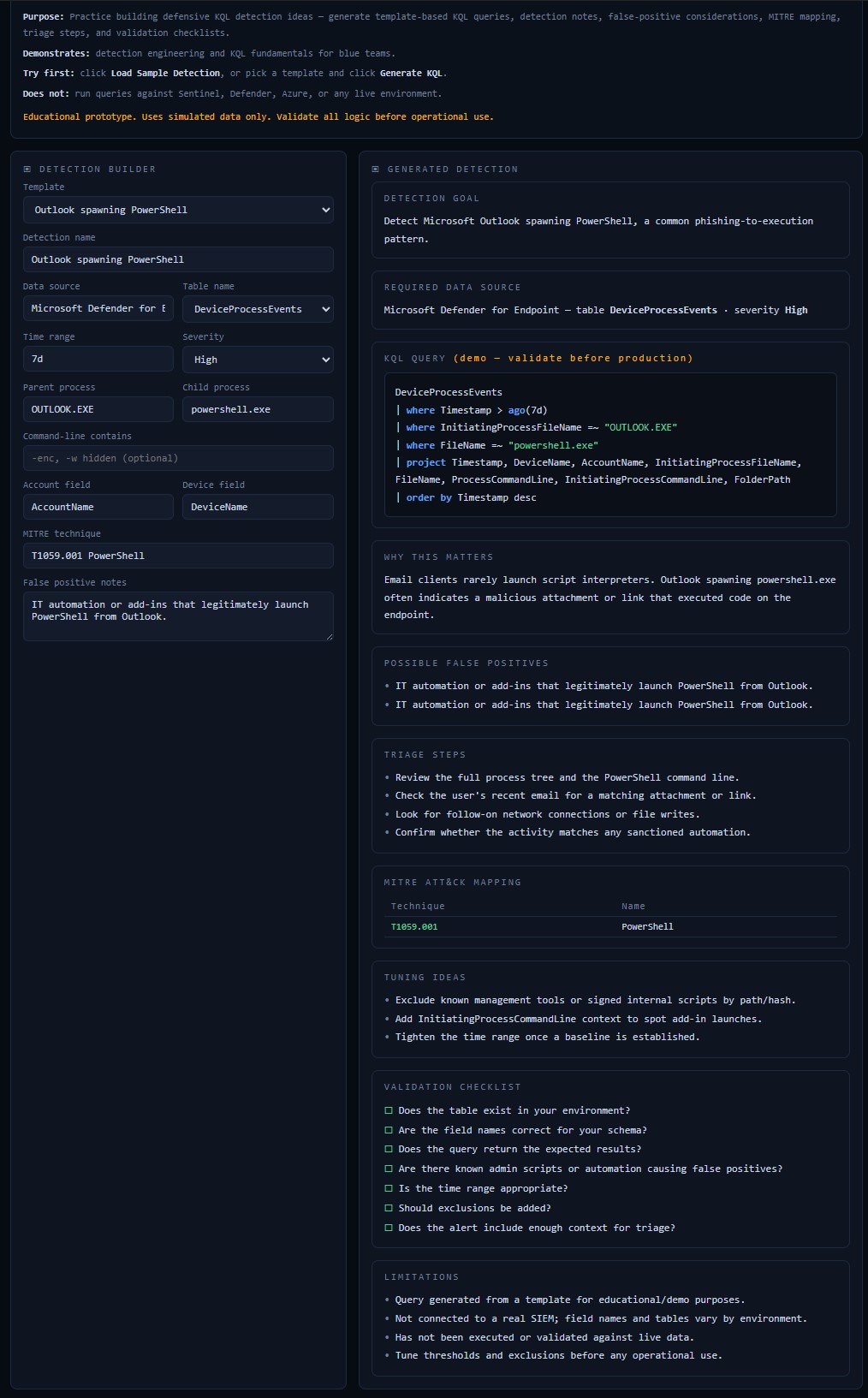This screenshot has width=868, height=1398.
Task: Click the 'order by Timestamp desc' query line
Action: point(467,497)
